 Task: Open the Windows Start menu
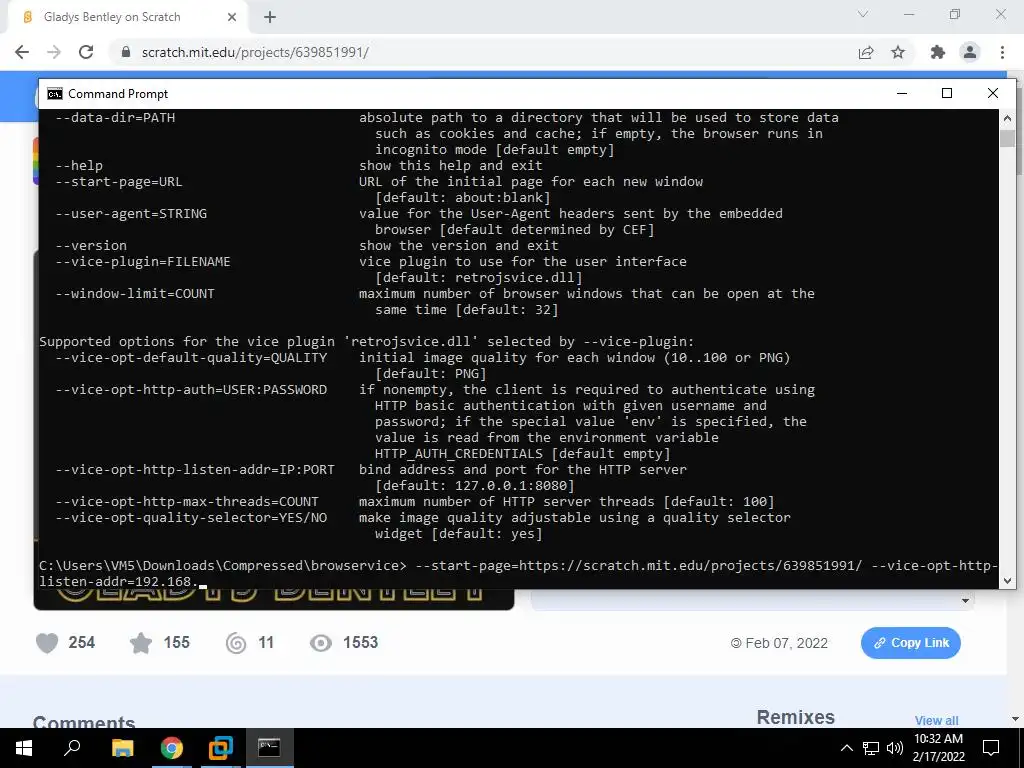(x=24, y=748)
